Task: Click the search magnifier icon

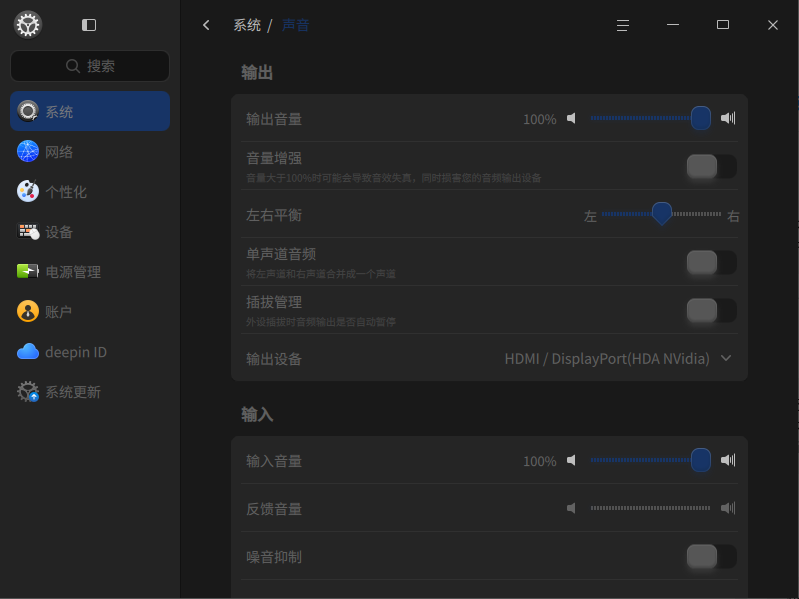Action: click(x=73, y=66)
